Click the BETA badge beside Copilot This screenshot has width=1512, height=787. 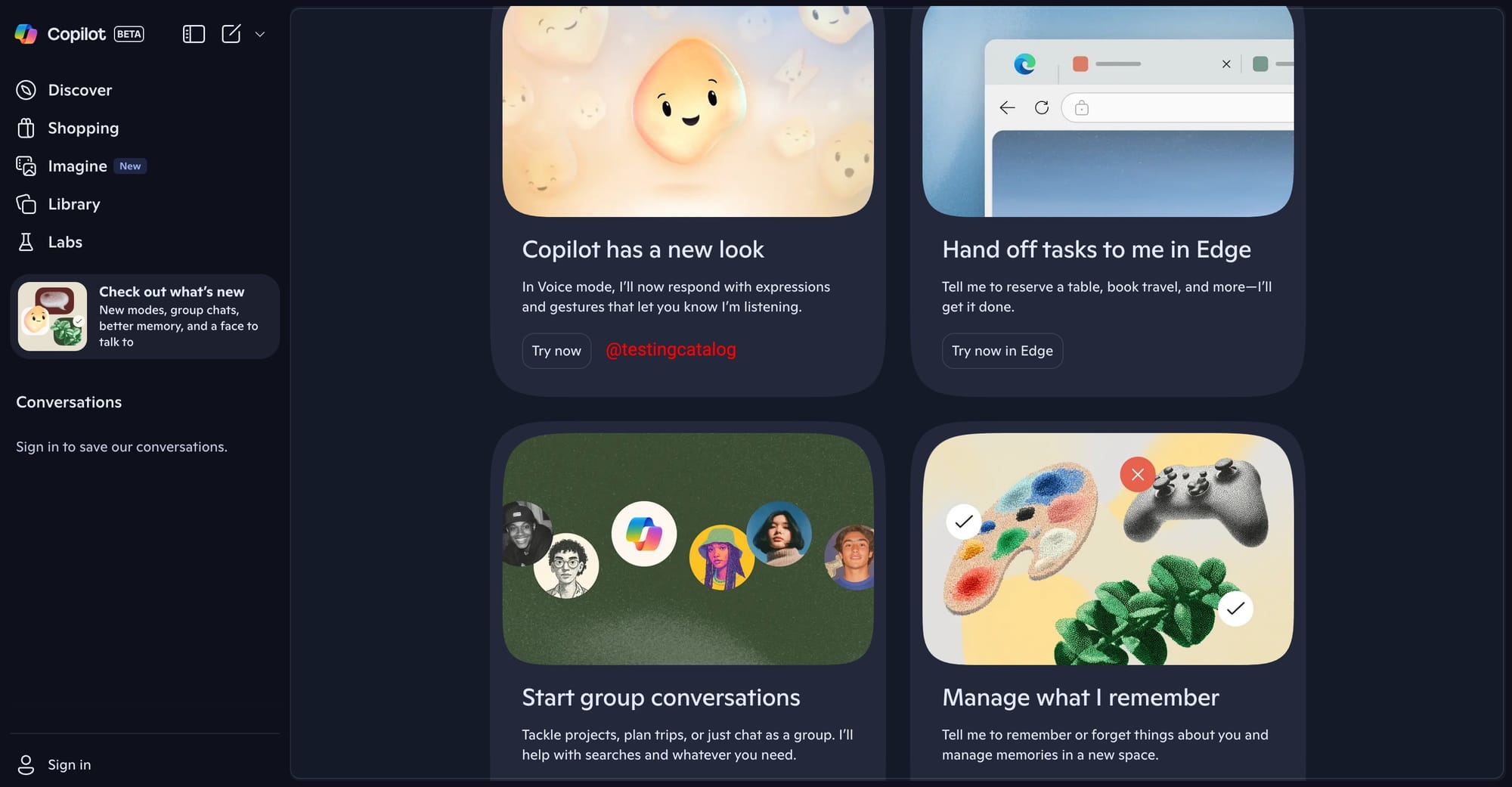click(129, 34)
